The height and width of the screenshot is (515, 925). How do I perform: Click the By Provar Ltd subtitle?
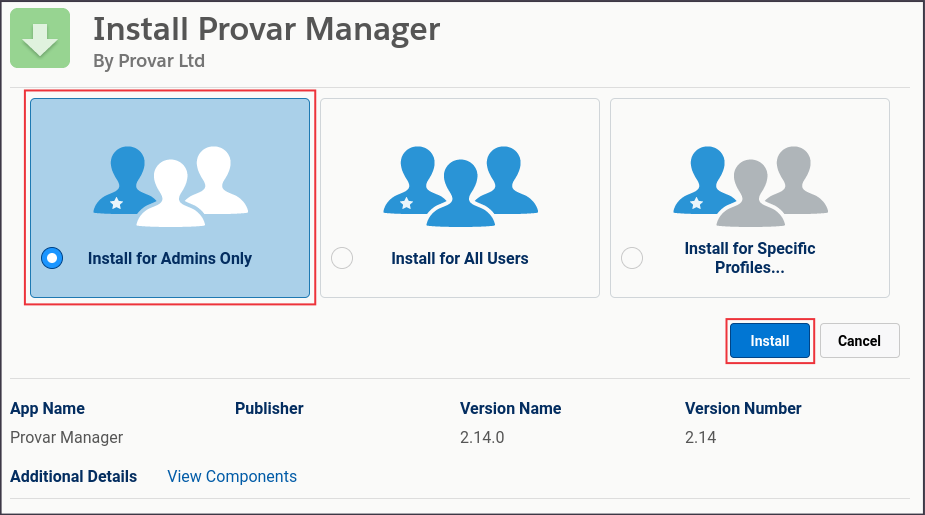click(149, 61)
